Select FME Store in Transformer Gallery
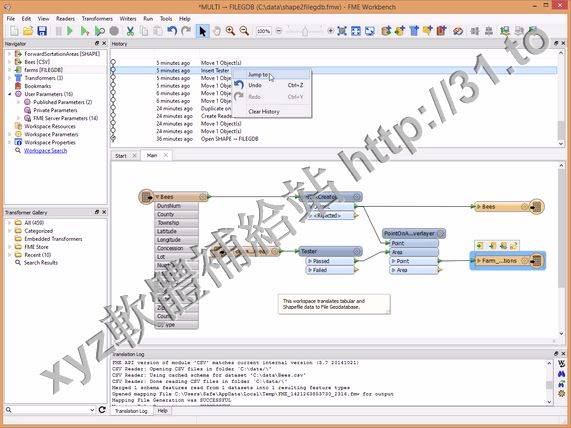This screenshot has height=428, width=571. (36, 247)
